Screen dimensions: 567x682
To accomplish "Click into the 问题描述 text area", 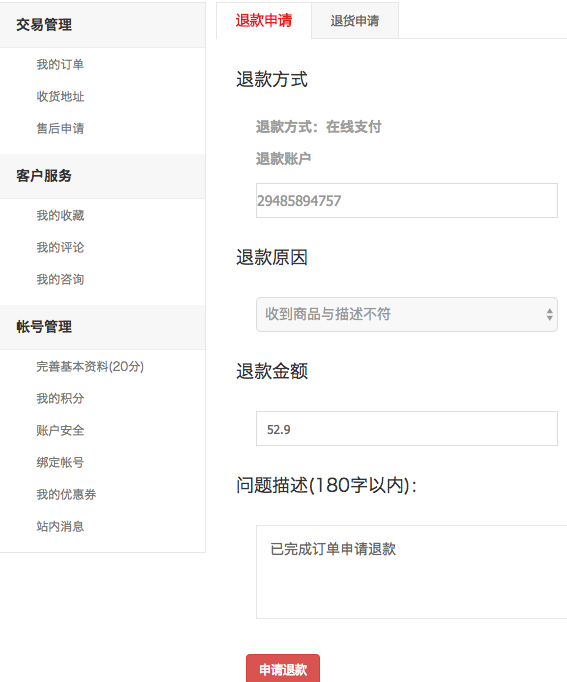I will tap(411, 572).
